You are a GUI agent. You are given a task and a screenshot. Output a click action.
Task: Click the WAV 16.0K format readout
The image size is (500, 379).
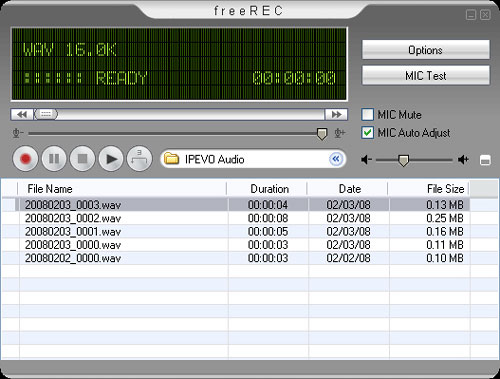click(x=70, y=50)
